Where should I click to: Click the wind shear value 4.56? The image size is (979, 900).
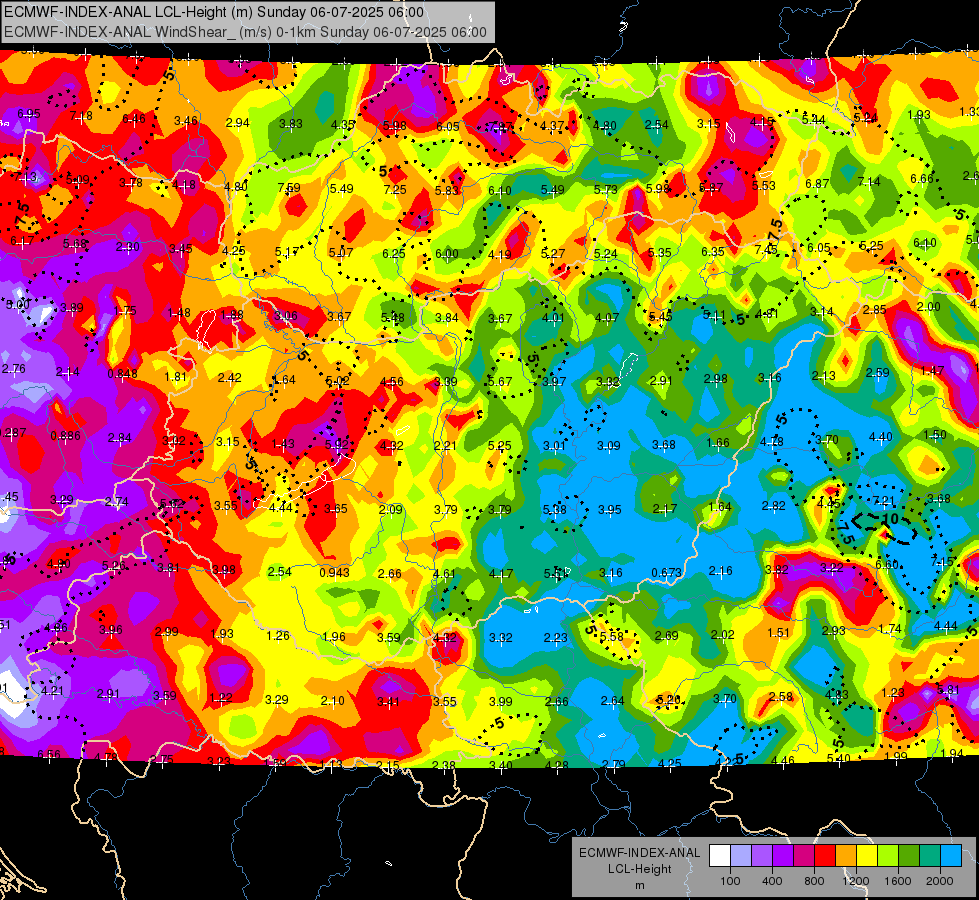coord(391,382)
